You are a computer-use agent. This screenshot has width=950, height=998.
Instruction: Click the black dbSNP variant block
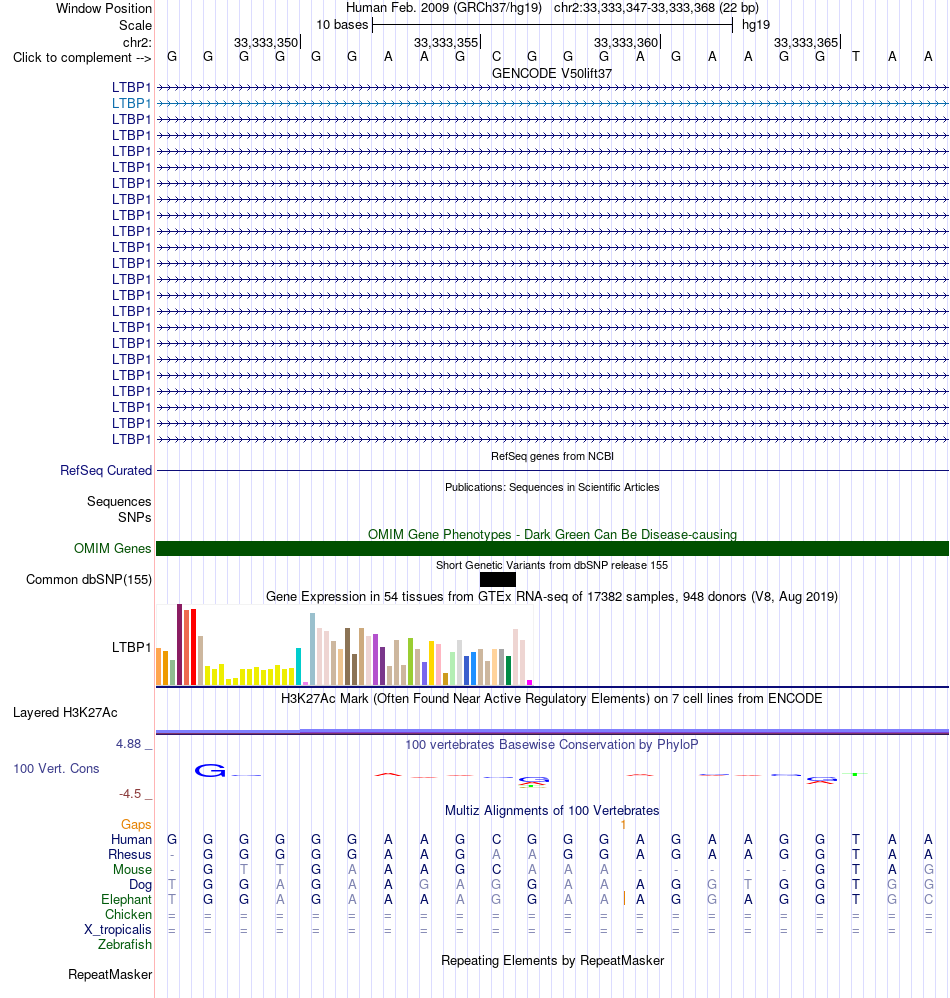(x=498, y=579)
